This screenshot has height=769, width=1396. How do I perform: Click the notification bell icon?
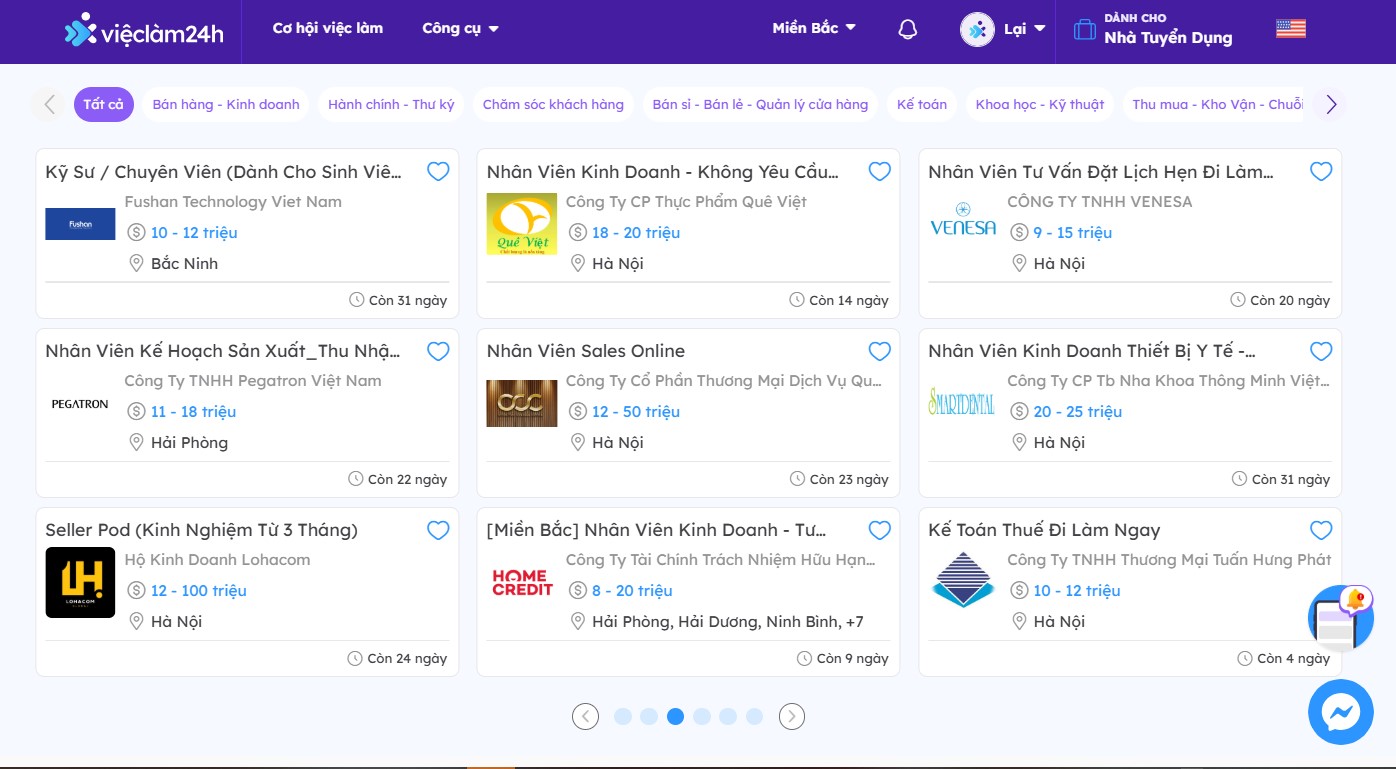point(907,29)
